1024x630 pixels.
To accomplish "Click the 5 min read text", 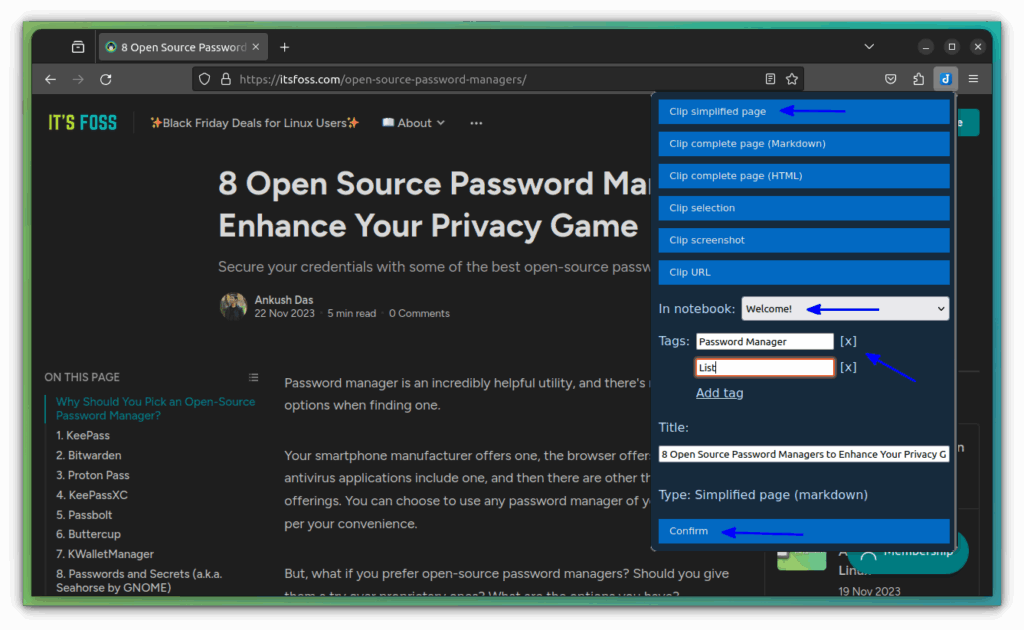I will tap(351, 313).
